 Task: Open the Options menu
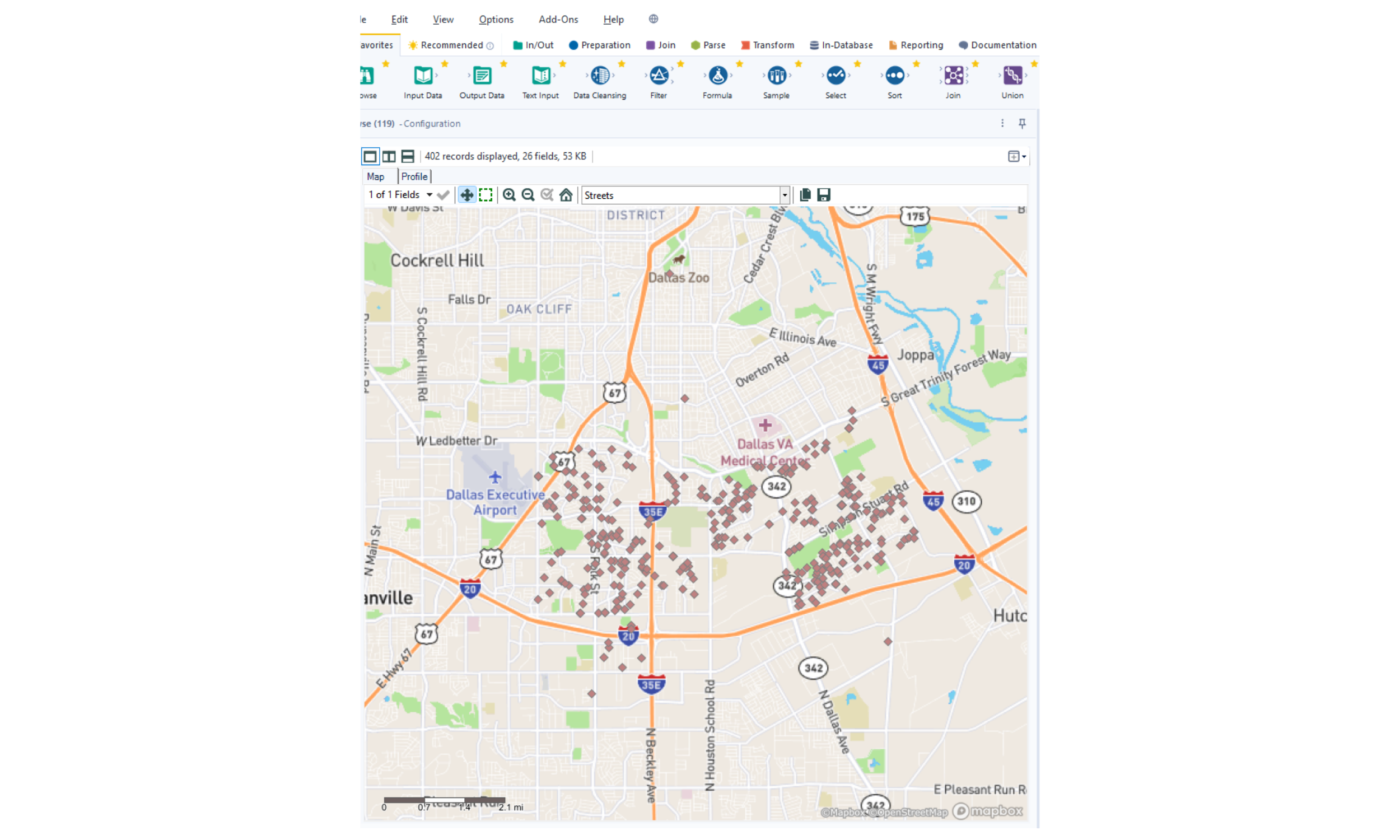click(496, 20)
